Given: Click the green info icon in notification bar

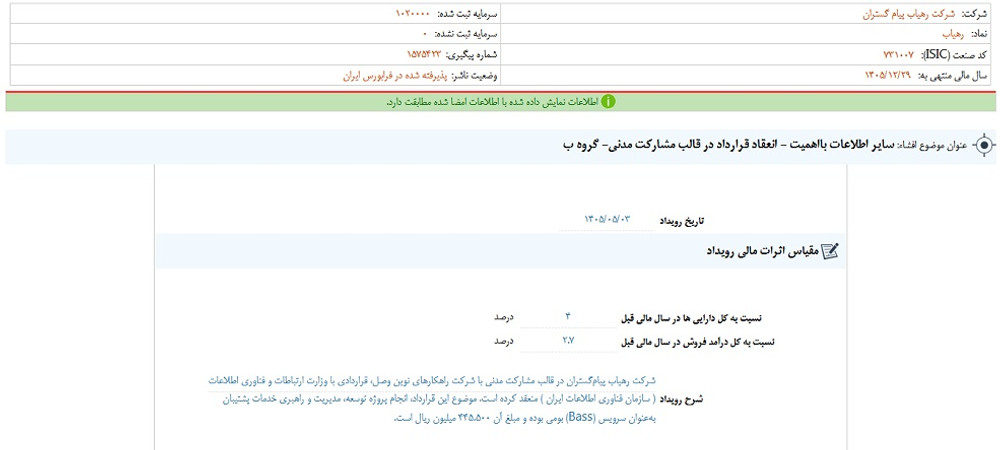Looking at the screenshot, I should click(609, 102).
